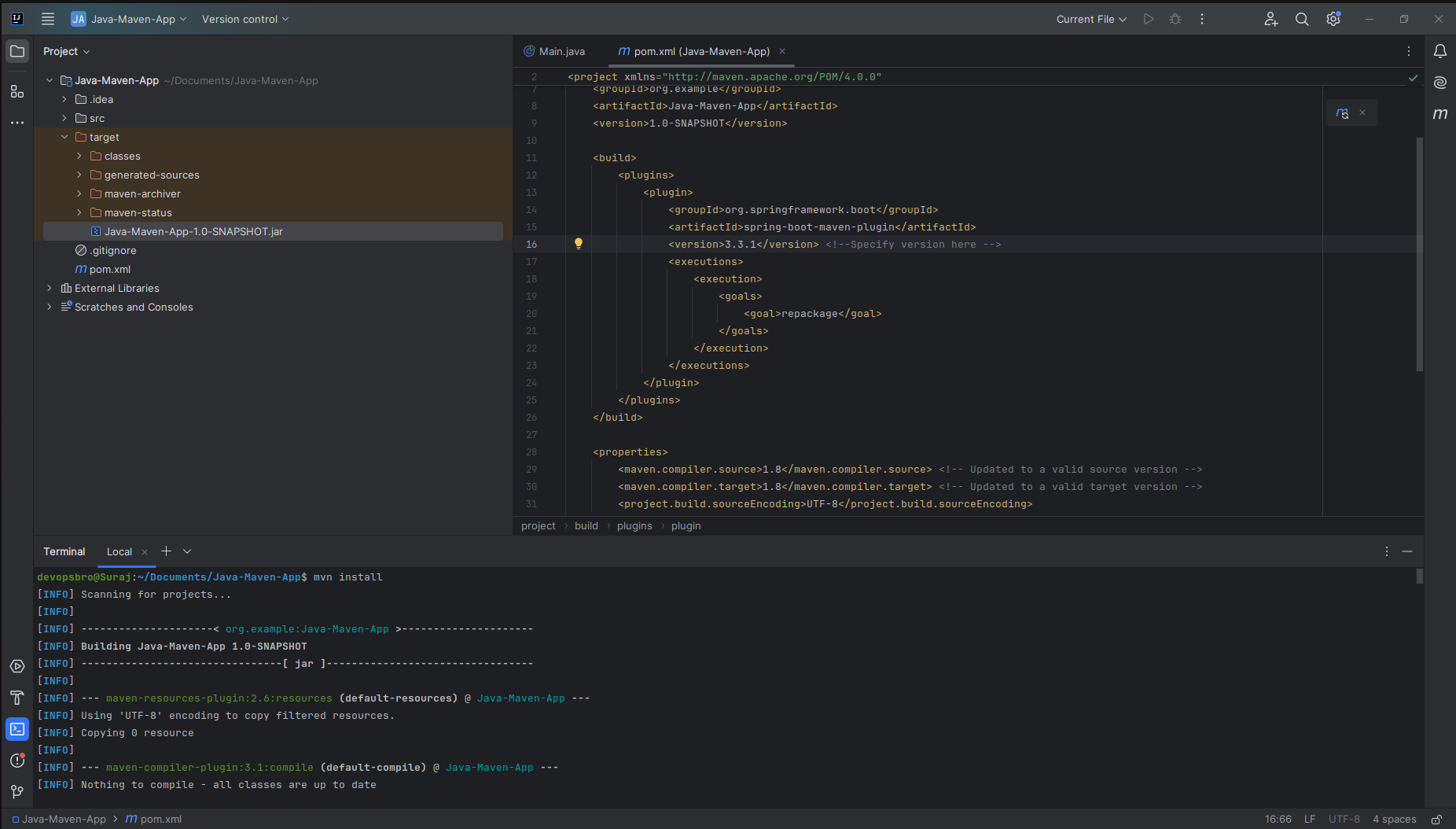
Task: Collapse the target folder
Action: pyautogui.click(x=64, y=137)
